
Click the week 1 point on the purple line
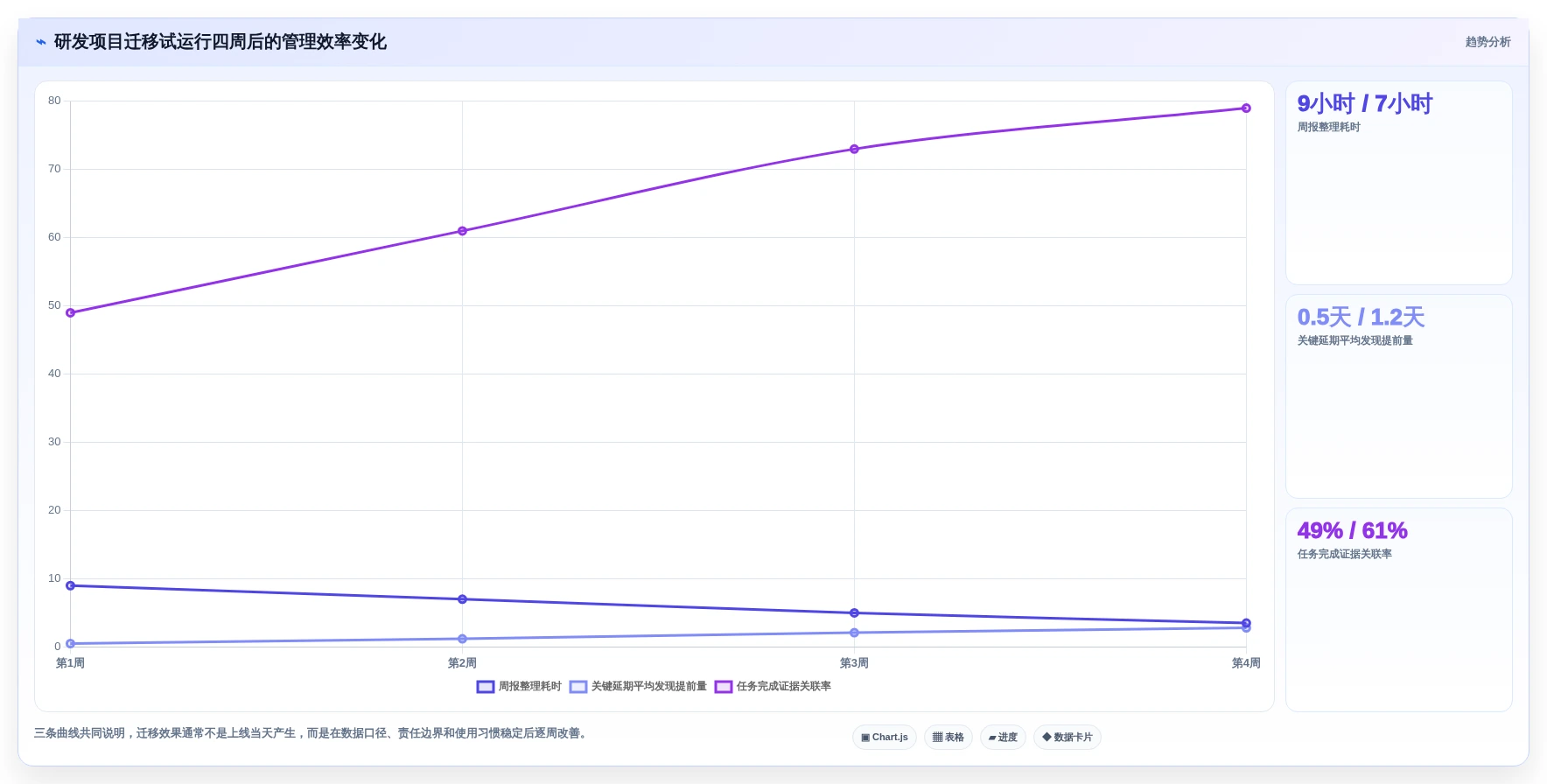pyautogui.click(x=71, y=312)
